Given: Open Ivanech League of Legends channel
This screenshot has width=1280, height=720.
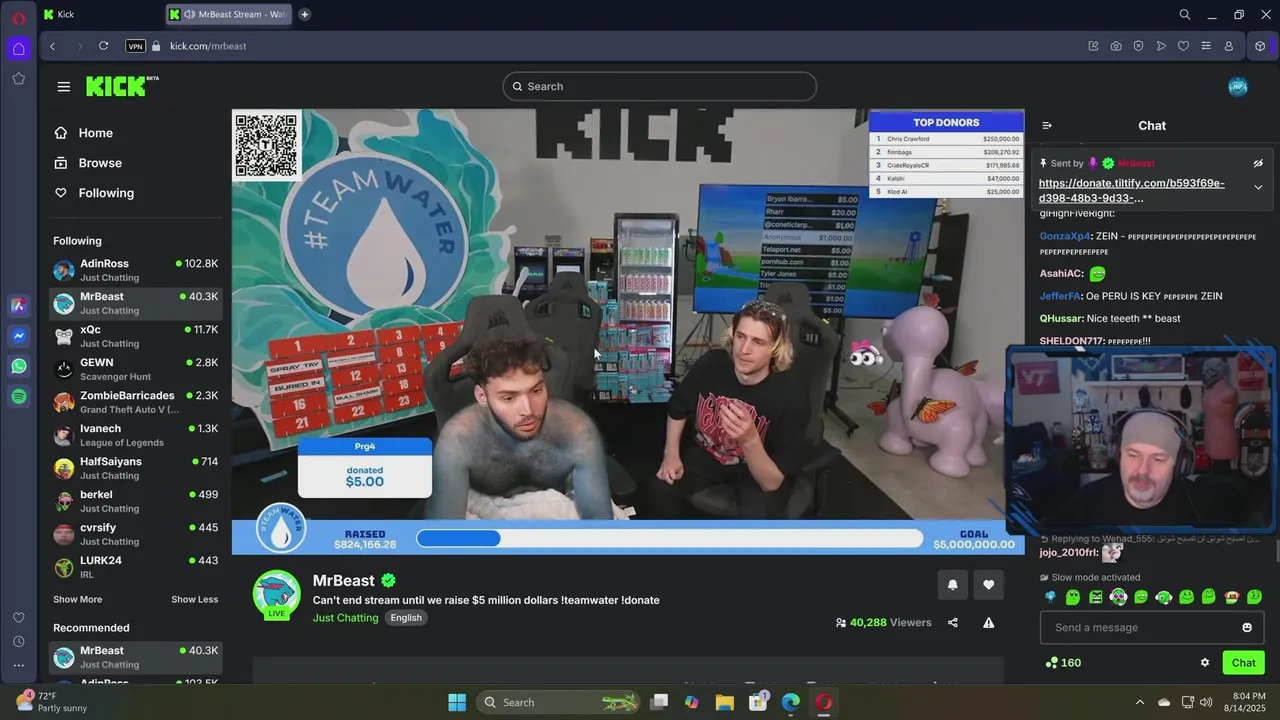Looking at the screenshot, I should pyautogui.click(x=136, y=435).
